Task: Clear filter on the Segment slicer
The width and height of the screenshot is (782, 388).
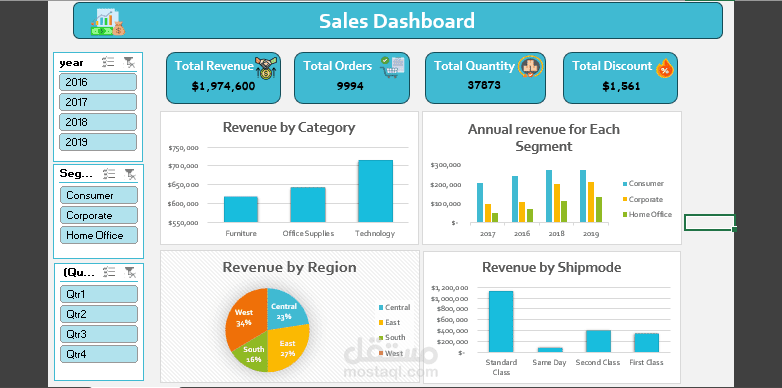Action: point(130,174)
